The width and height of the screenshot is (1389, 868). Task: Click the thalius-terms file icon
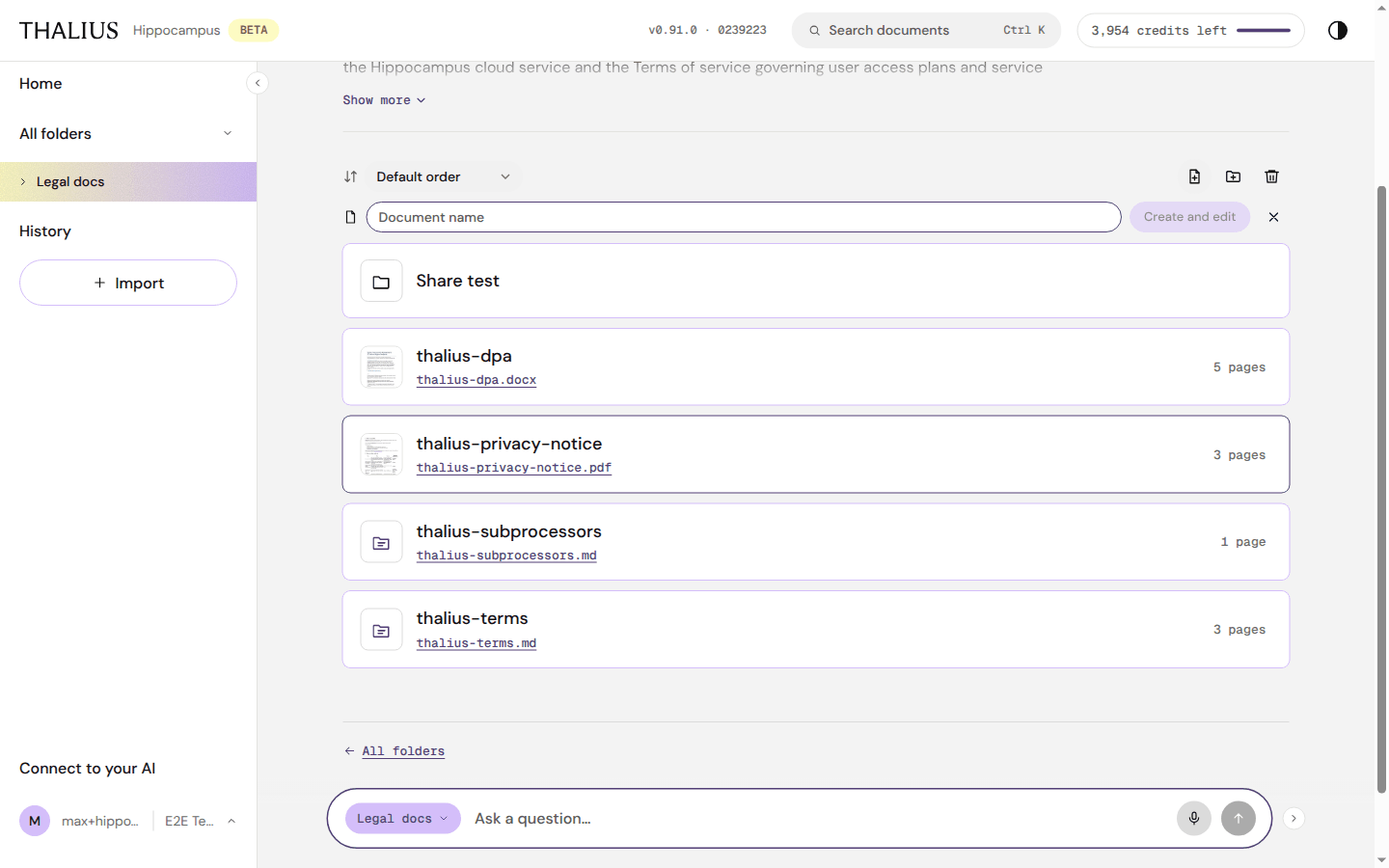(381, 630)
